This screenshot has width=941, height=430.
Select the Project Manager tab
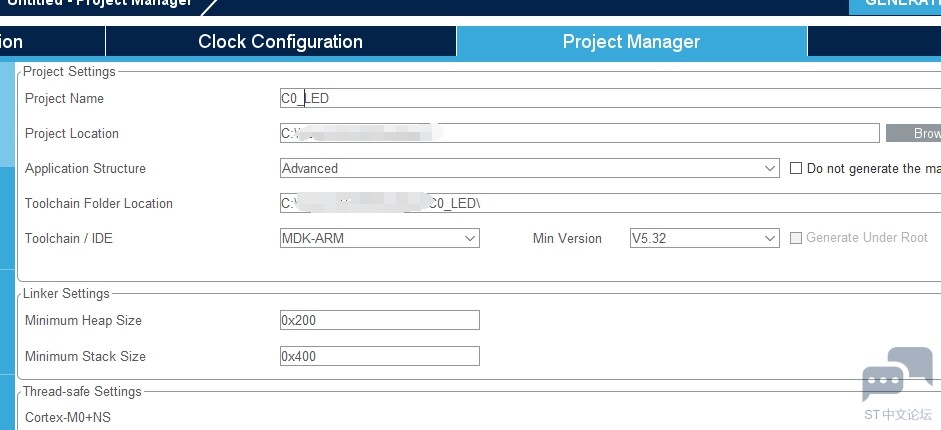click(x=631, y=41)
